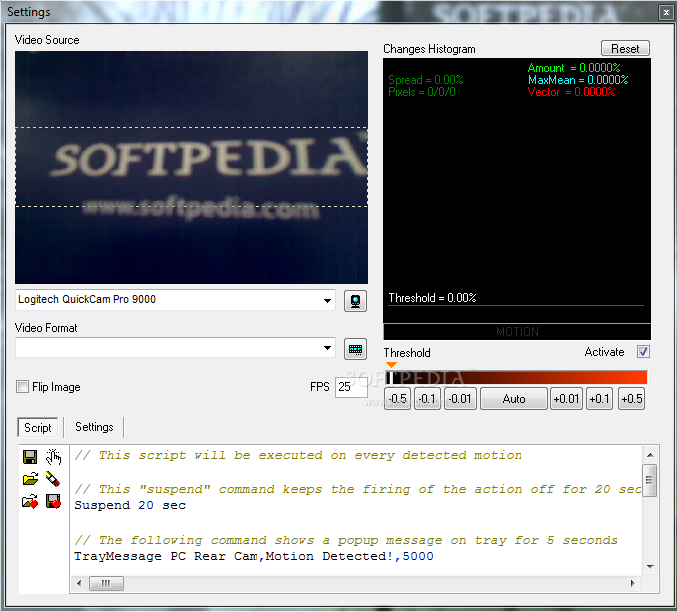The height and width of the screenshot is (612, 677).
Task: Click the video format settings icon button
Action: tap(355, 349)
